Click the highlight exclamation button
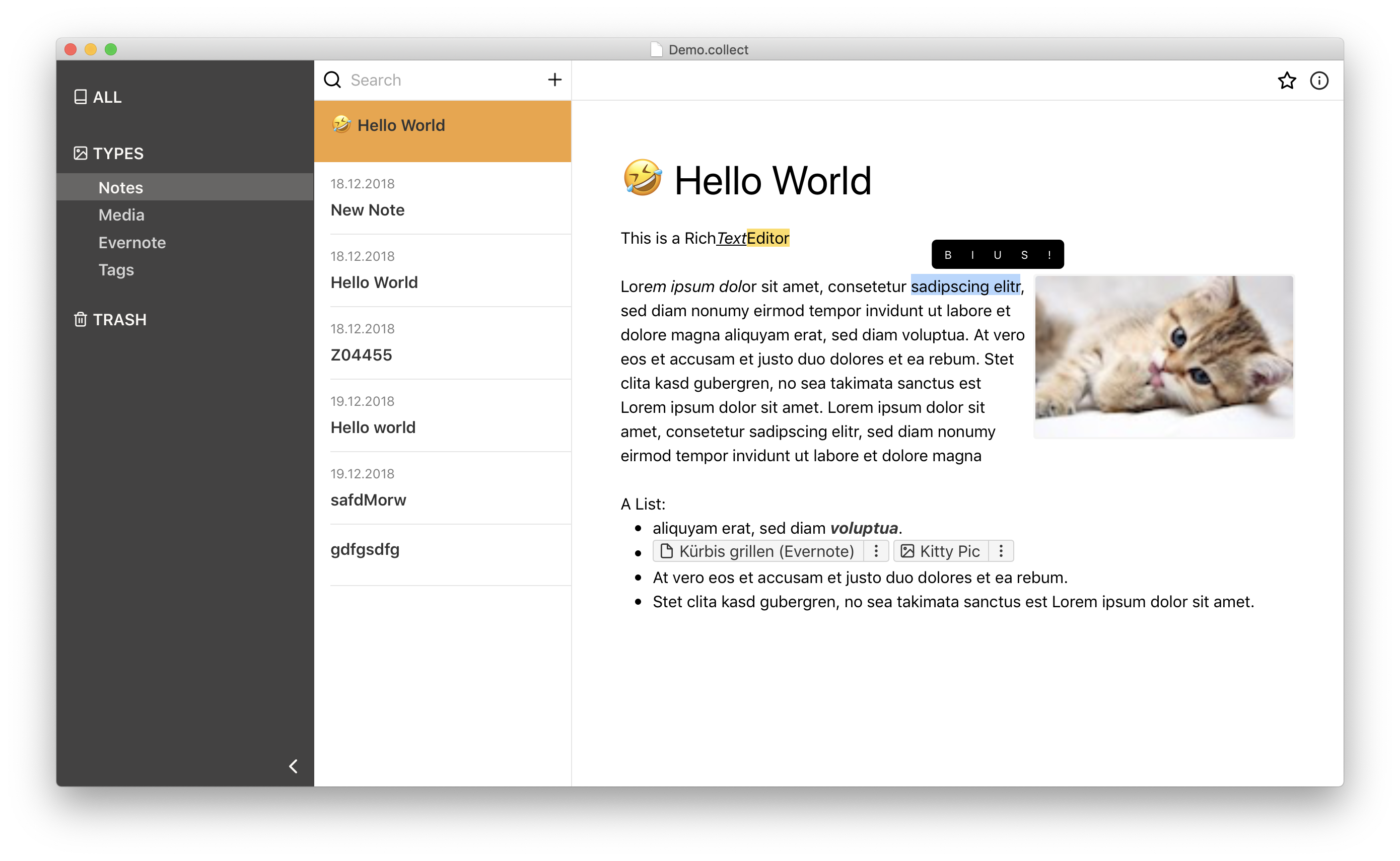 point(1049,255)
